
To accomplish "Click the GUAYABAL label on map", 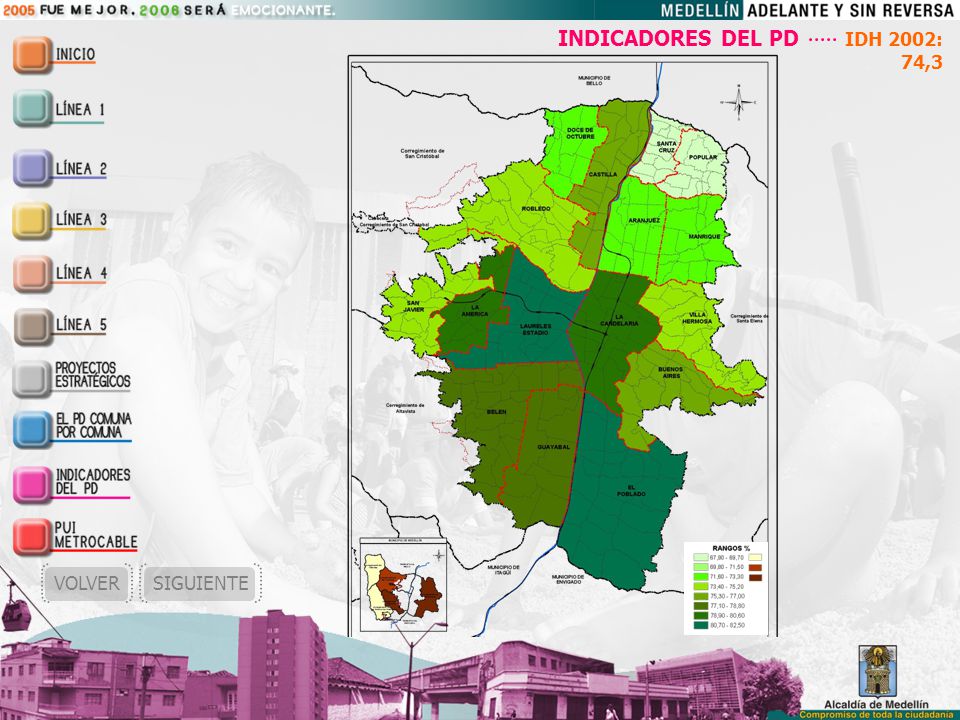I will (553, 447).
